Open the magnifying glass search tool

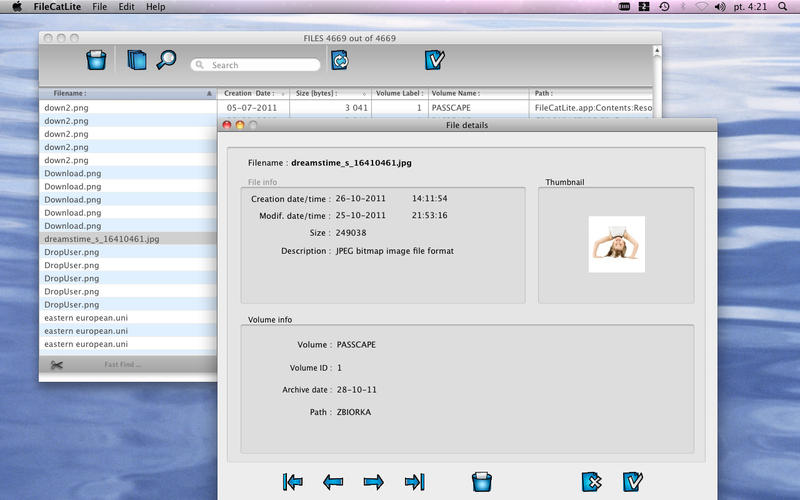[166, 60]
